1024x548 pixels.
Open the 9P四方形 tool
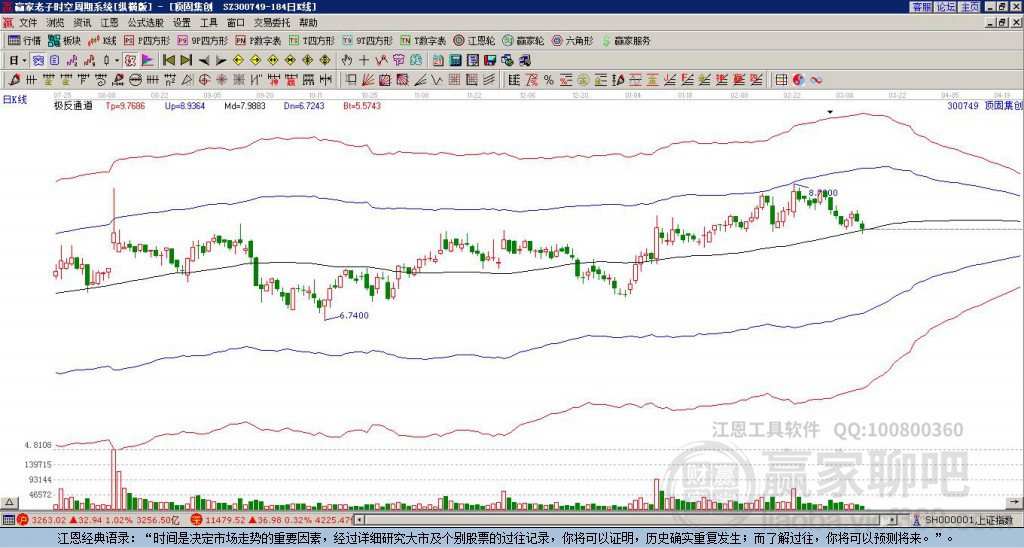pyautogui.click(x=202, y=40)
